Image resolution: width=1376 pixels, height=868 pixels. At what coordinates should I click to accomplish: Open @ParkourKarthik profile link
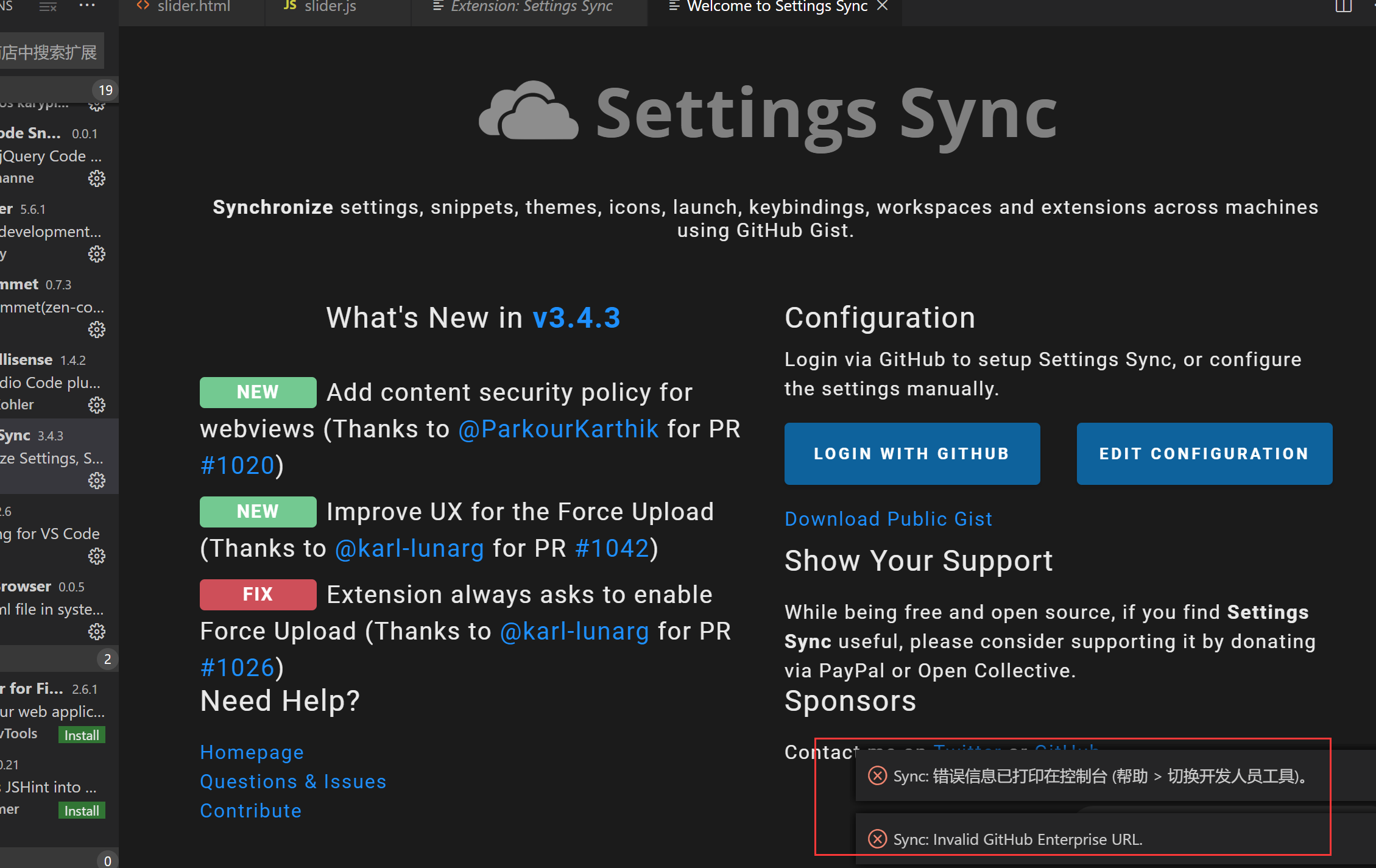point(558,429)
